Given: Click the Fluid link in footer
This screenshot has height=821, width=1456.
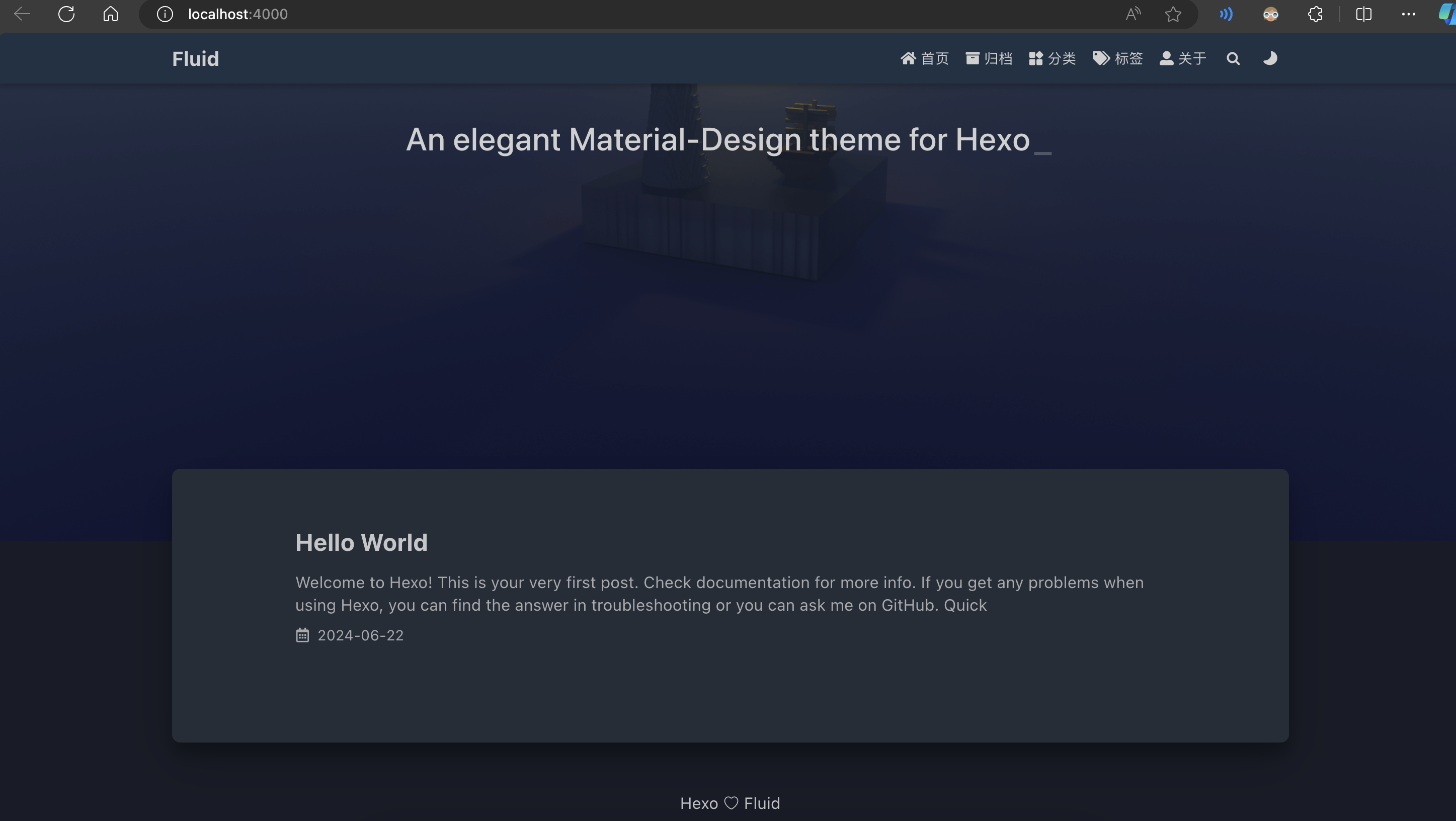Looking at the screenshot, I should [x=761, y=803].
